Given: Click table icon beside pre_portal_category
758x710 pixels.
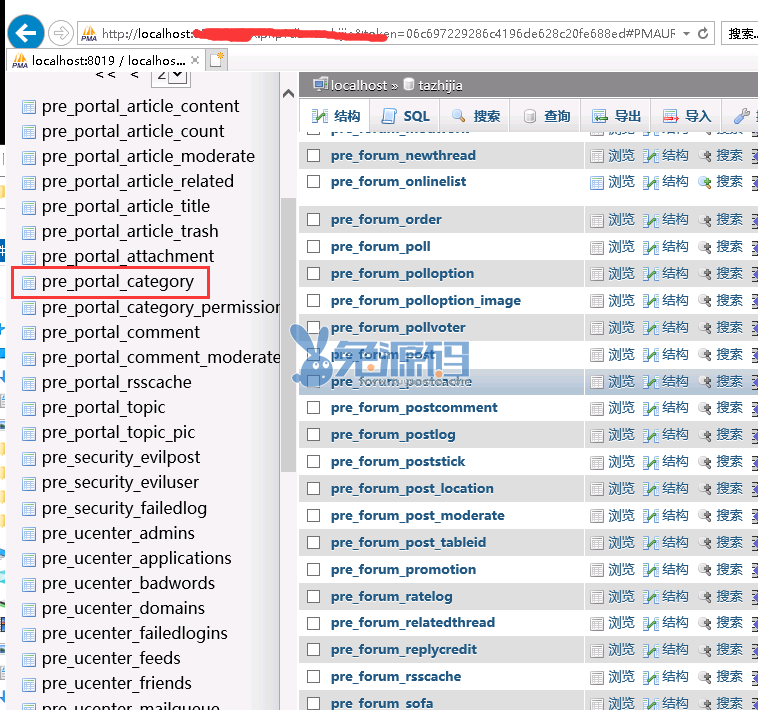Looking at the screenshot, I should click(29, 282).
